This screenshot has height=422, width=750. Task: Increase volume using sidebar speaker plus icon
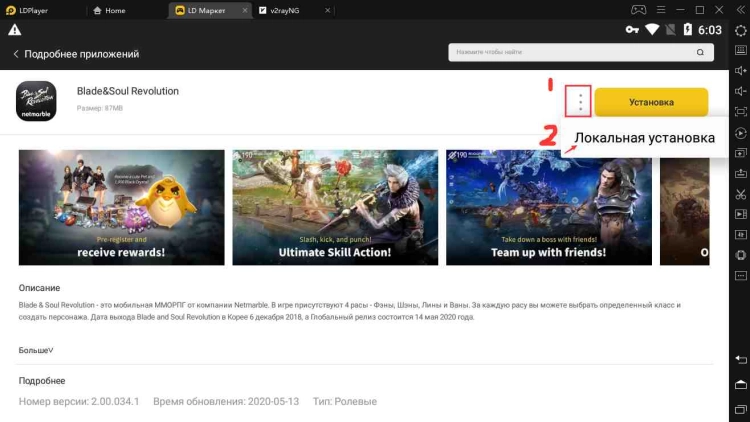[740, 71]
